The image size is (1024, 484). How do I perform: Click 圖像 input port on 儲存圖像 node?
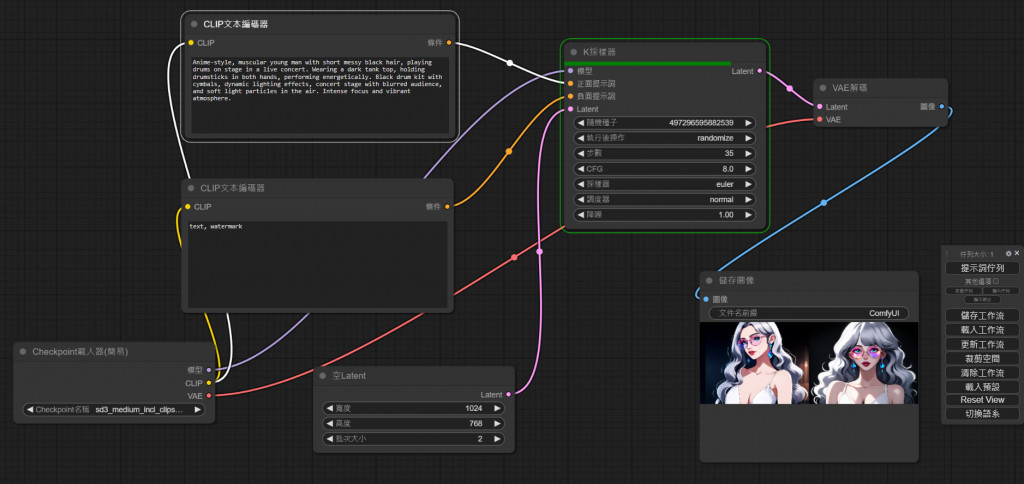706,299
